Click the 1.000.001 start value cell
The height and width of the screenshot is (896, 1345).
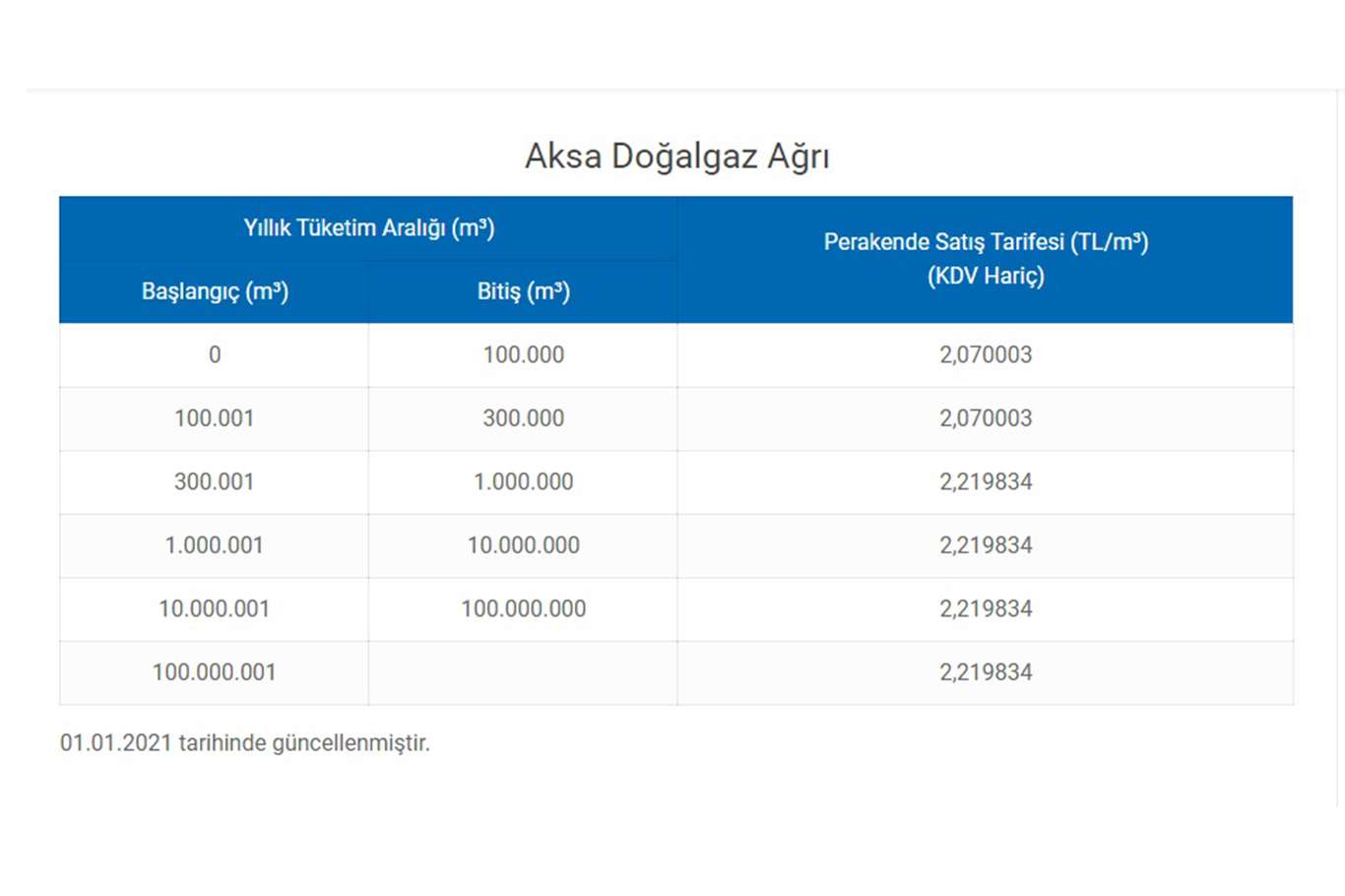click(215, 545)
